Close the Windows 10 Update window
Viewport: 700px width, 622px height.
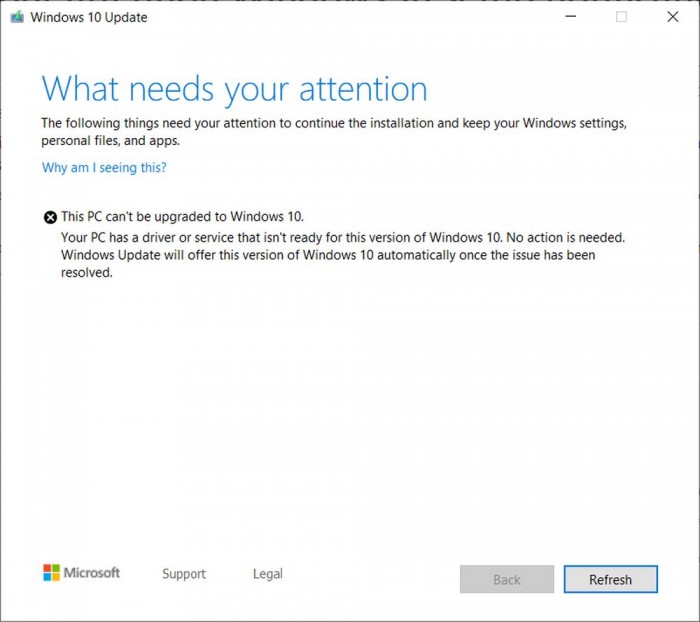pos(673,17)
